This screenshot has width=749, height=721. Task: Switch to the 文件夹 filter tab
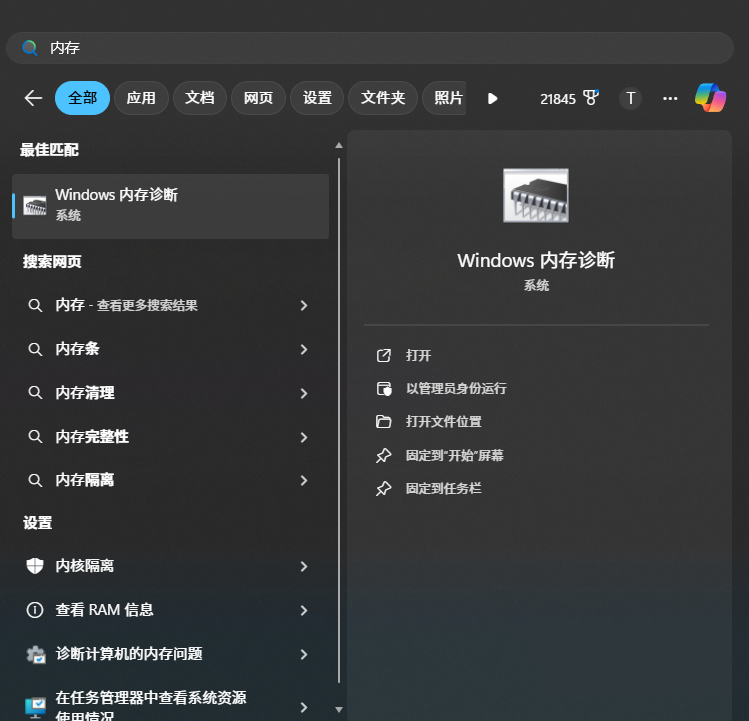point(383,98)
